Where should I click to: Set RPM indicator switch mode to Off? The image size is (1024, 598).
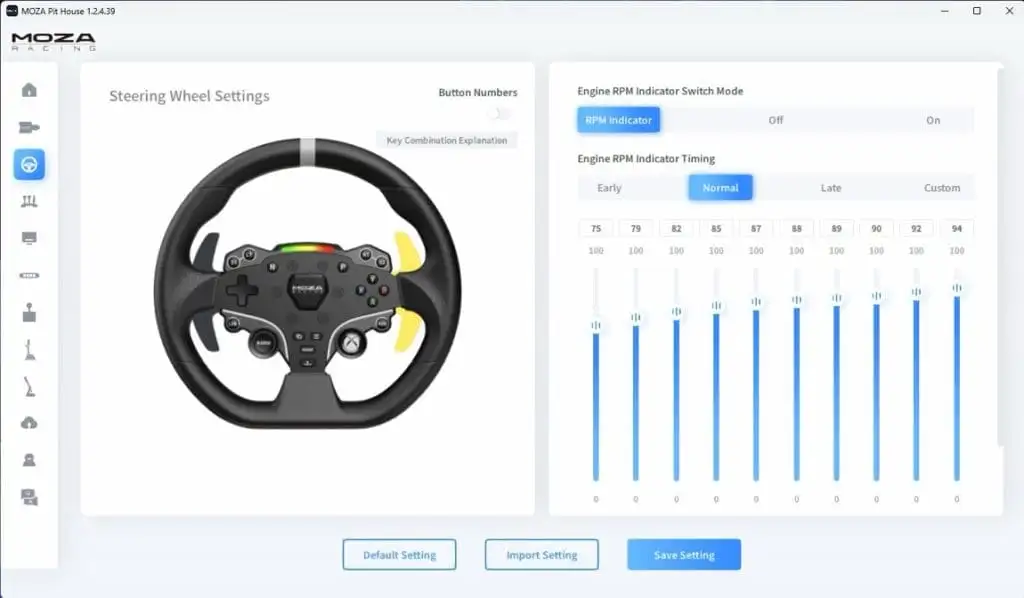click(775, 120)
